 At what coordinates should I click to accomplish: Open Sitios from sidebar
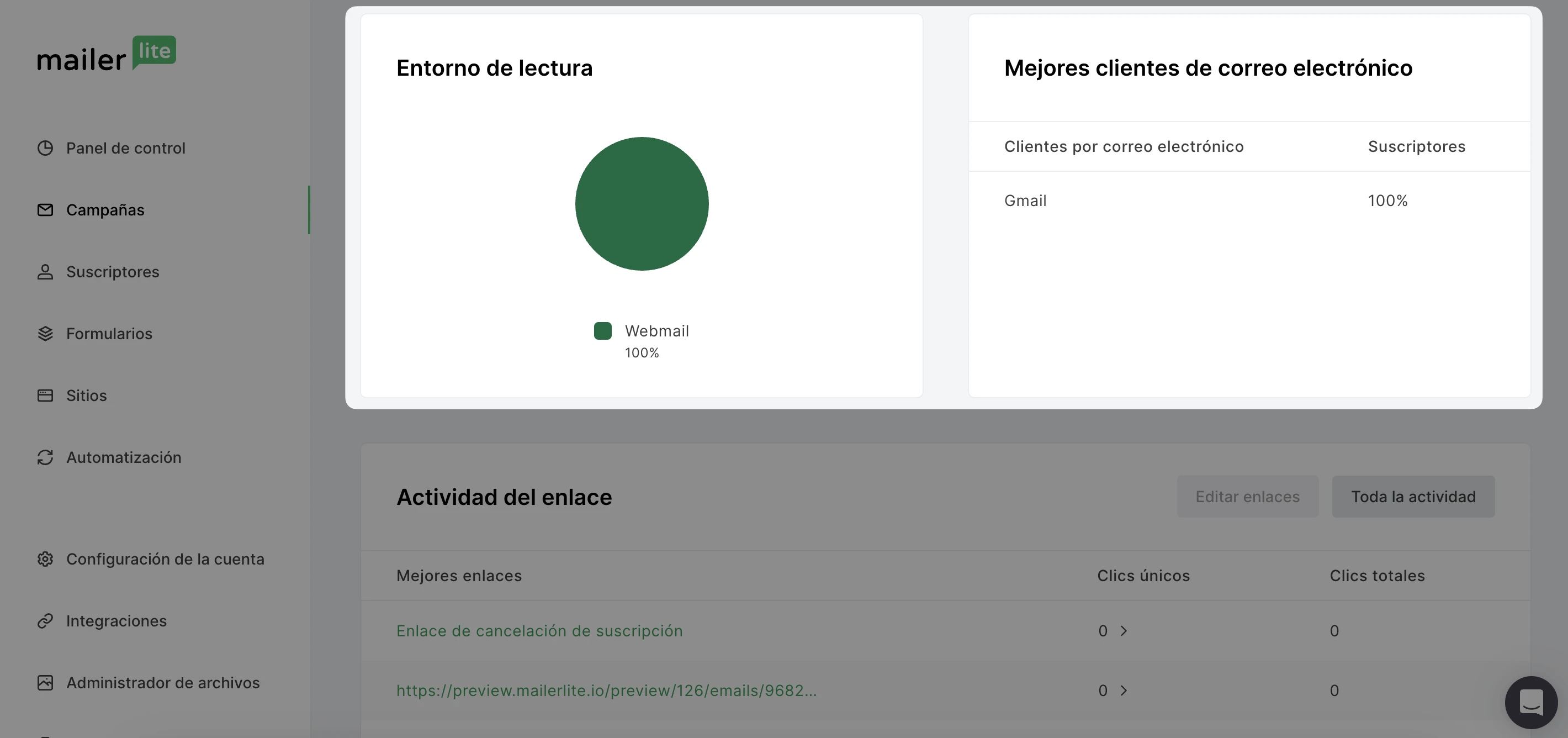(x=87, y=396)
